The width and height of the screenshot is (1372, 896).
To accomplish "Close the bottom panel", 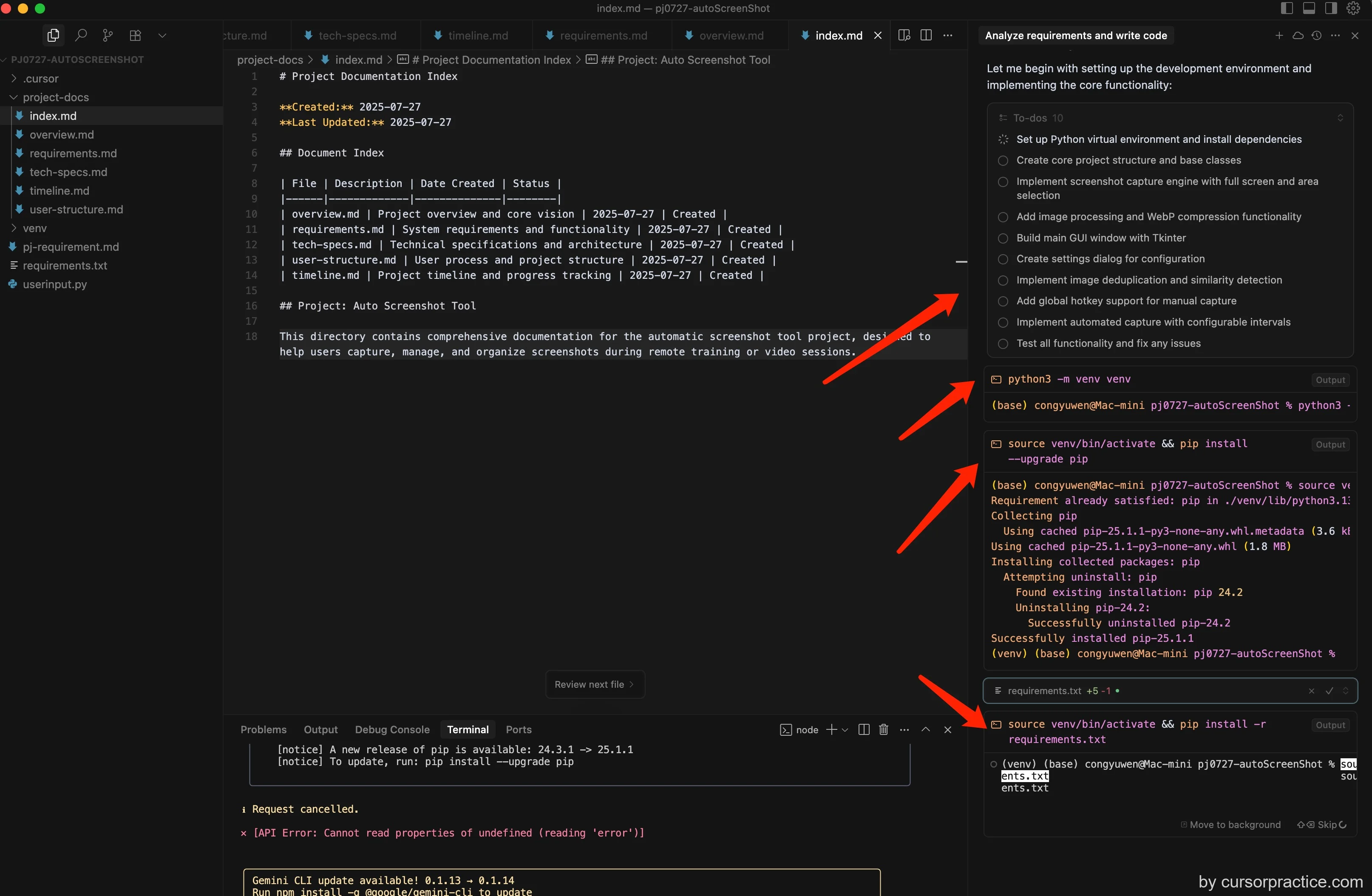I will [x=947, y=729].
